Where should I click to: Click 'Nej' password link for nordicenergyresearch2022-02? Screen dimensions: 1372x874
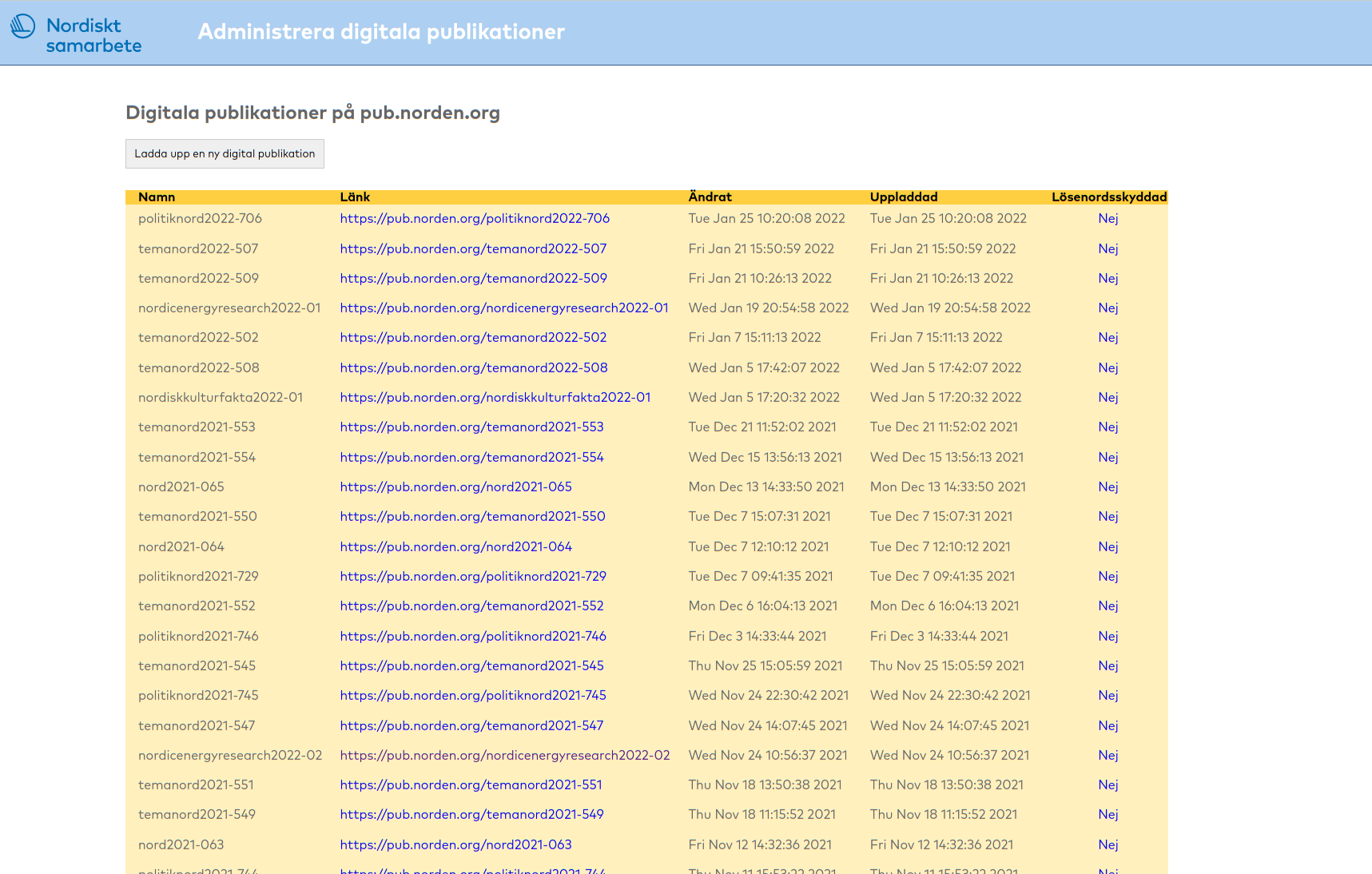[1108, 755]
